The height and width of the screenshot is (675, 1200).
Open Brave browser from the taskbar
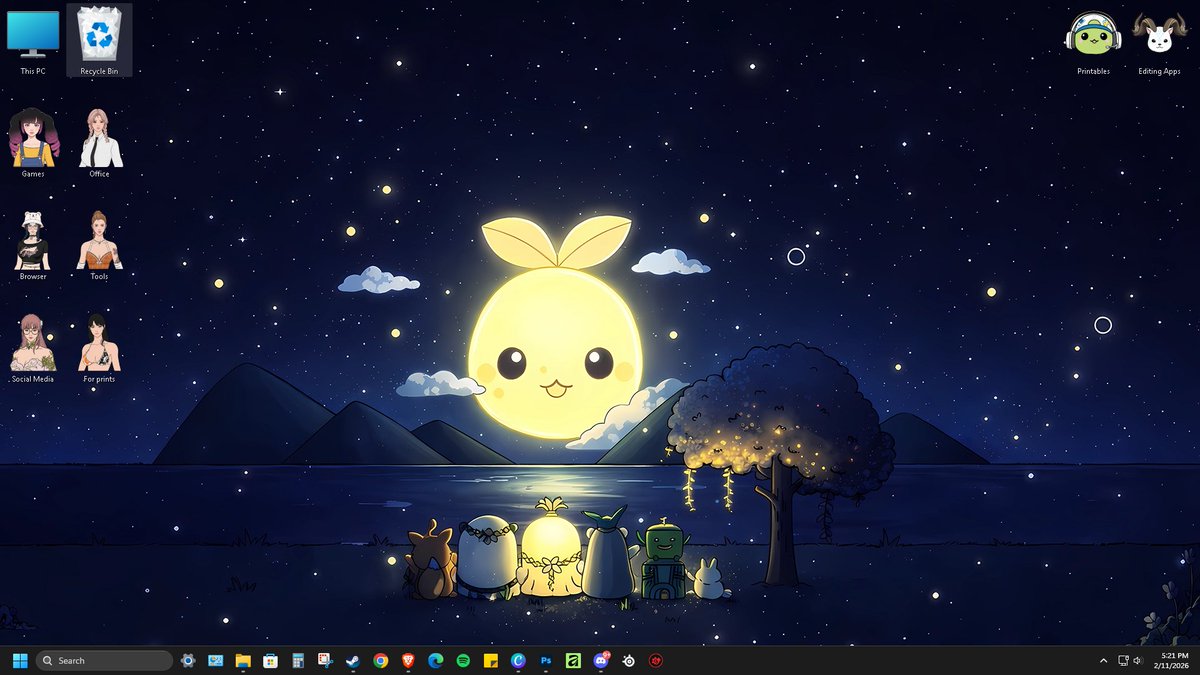tap(407, 660)
